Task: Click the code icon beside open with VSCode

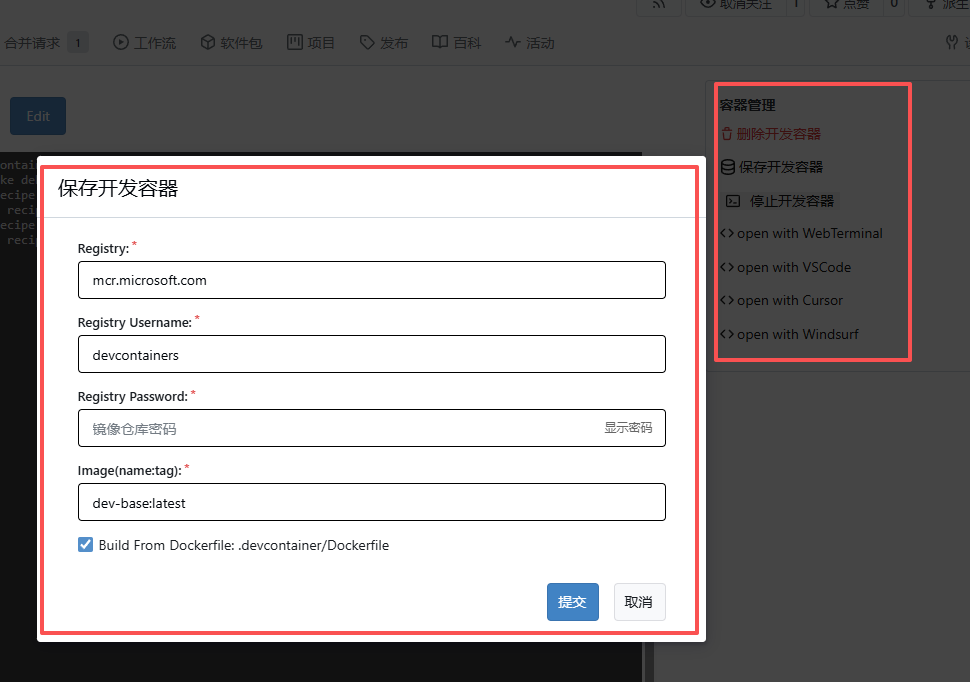Action: coord(727,268)
